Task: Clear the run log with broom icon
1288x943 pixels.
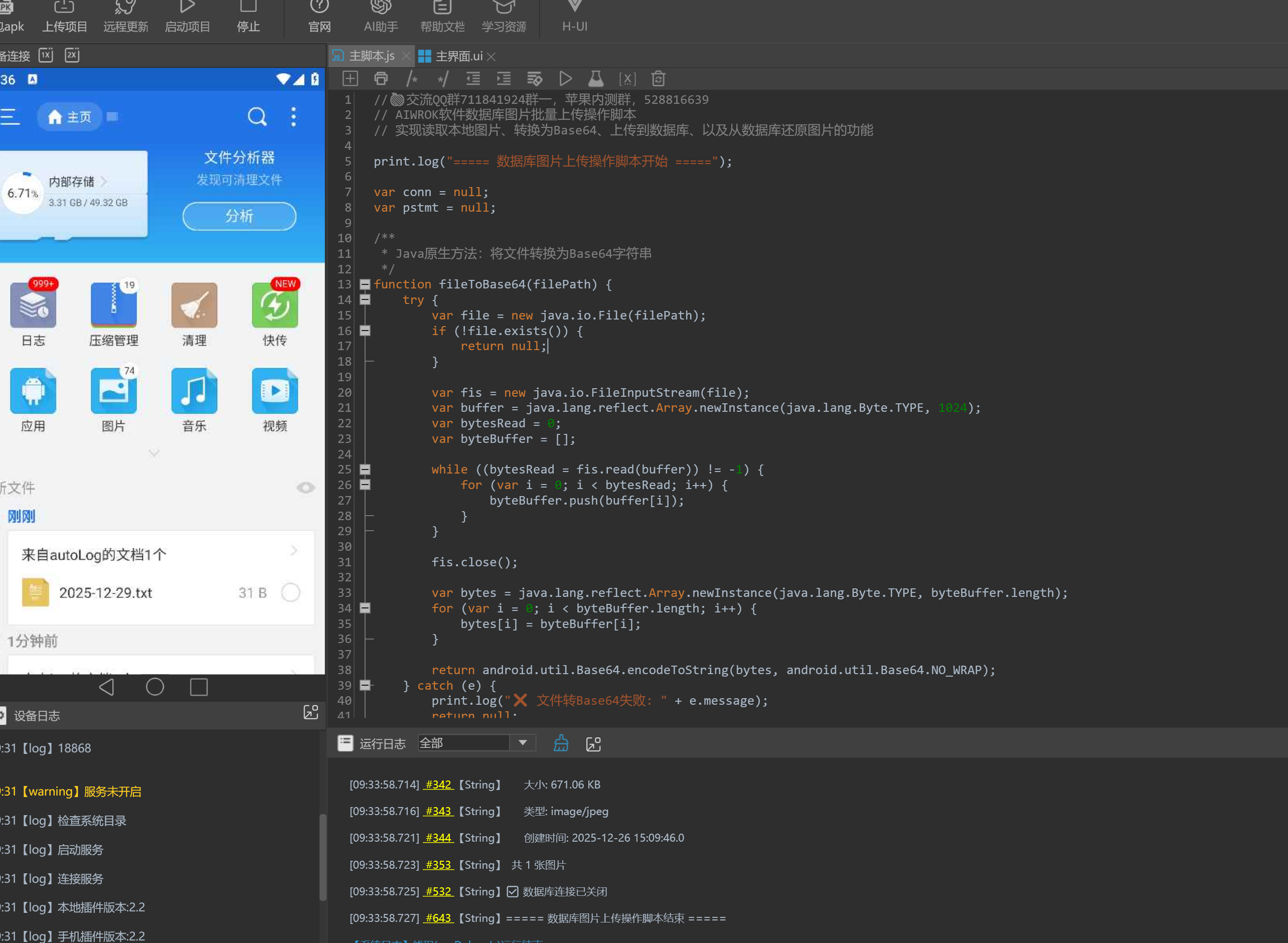Action: (561, 743)
